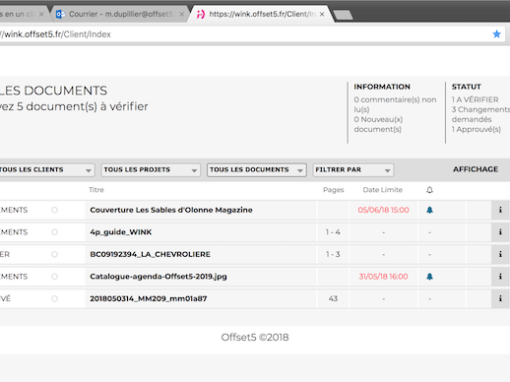The width and height of the screenshot is (510, 382).
Task: Click the 1 A VÉRIFIER status
Action: click(x=475, y=100)
